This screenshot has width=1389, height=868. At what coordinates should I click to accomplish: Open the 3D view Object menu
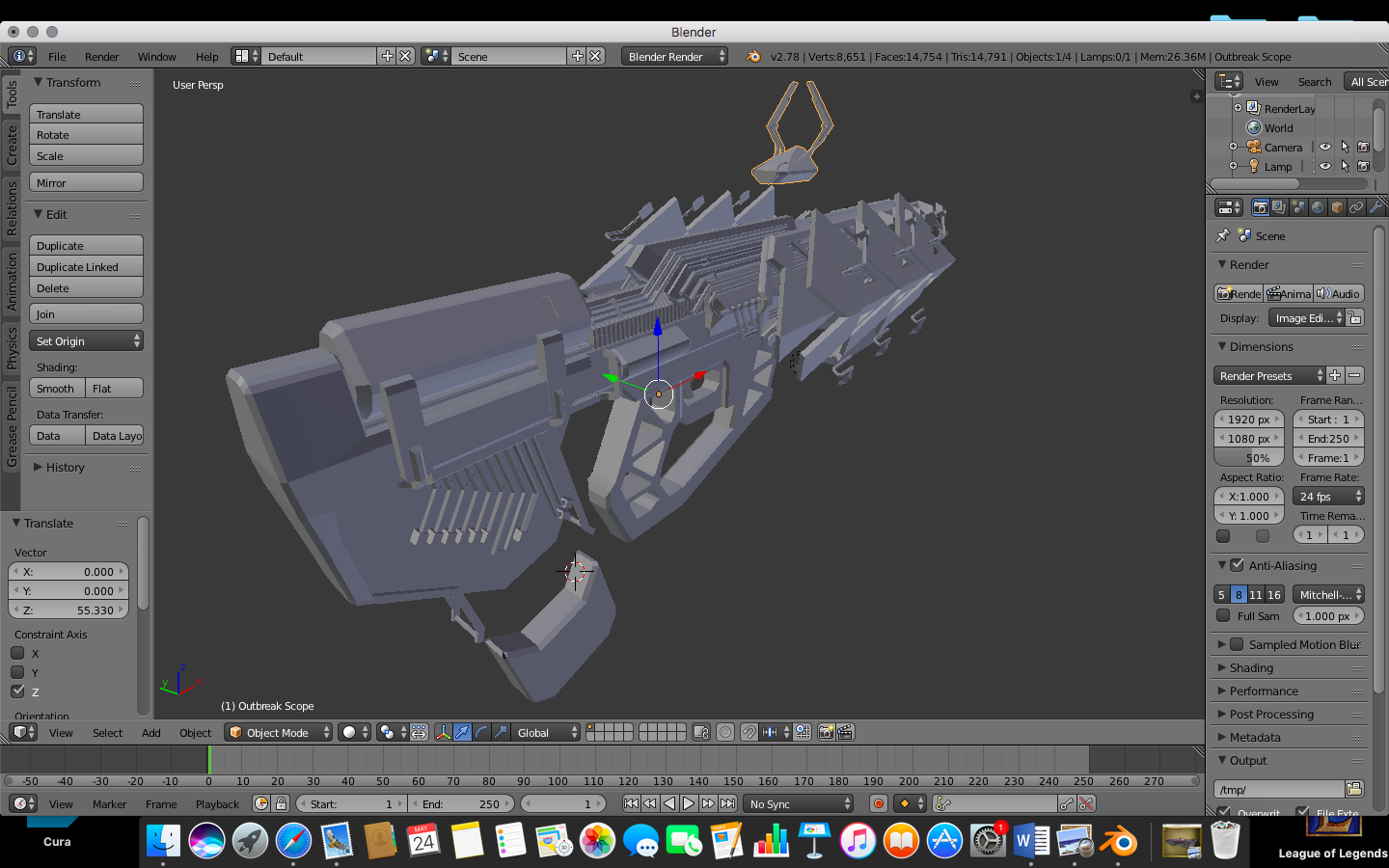[195, 732]
